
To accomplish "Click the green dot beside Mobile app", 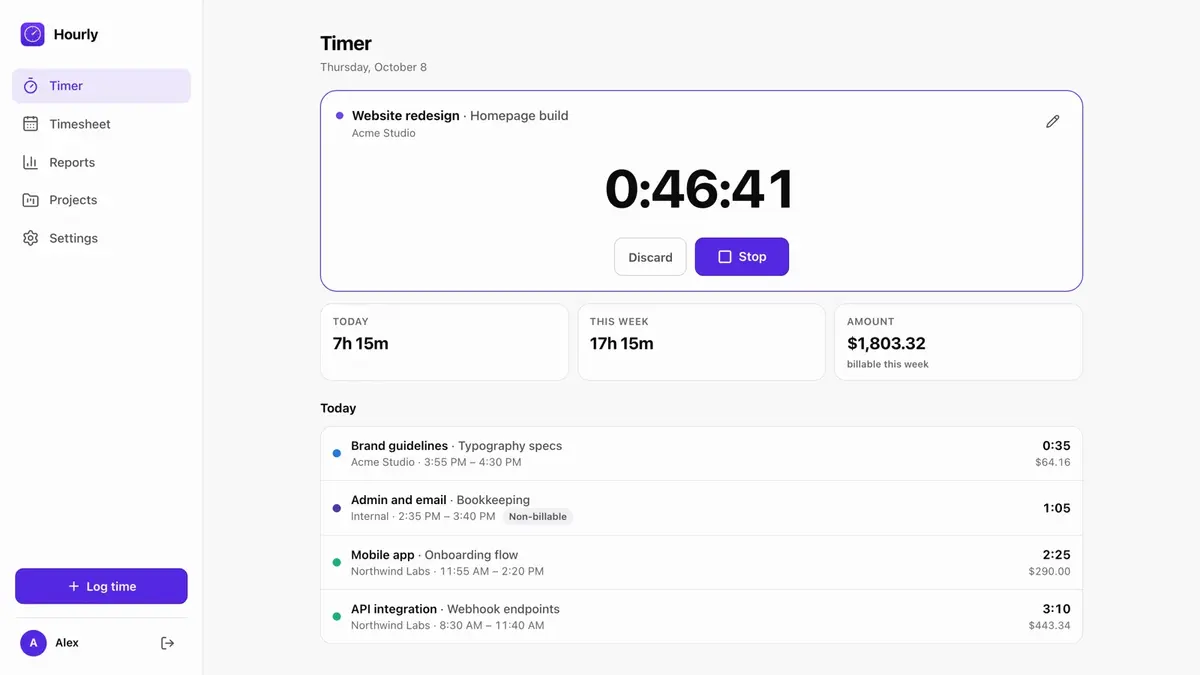I will coord(337,562).
